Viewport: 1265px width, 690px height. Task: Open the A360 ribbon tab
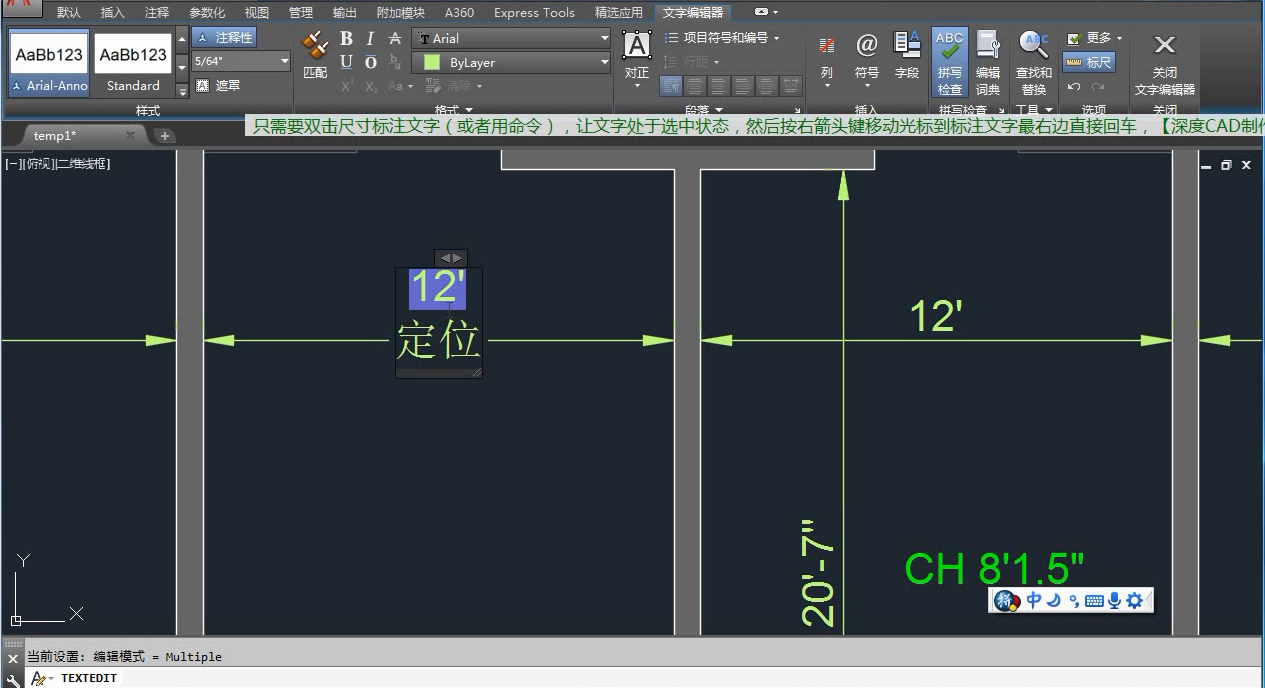click(x=459, y=13)
